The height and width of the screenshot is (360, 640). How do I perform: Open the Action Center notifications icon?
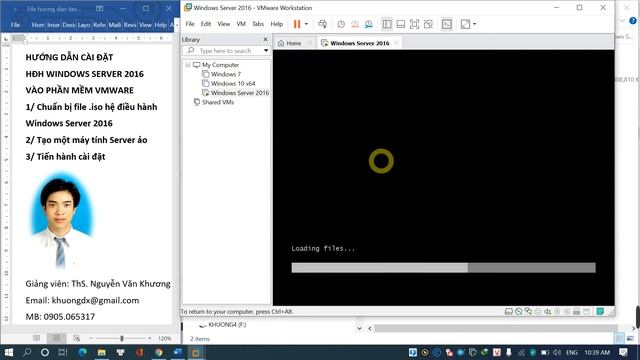click(623, 352)
